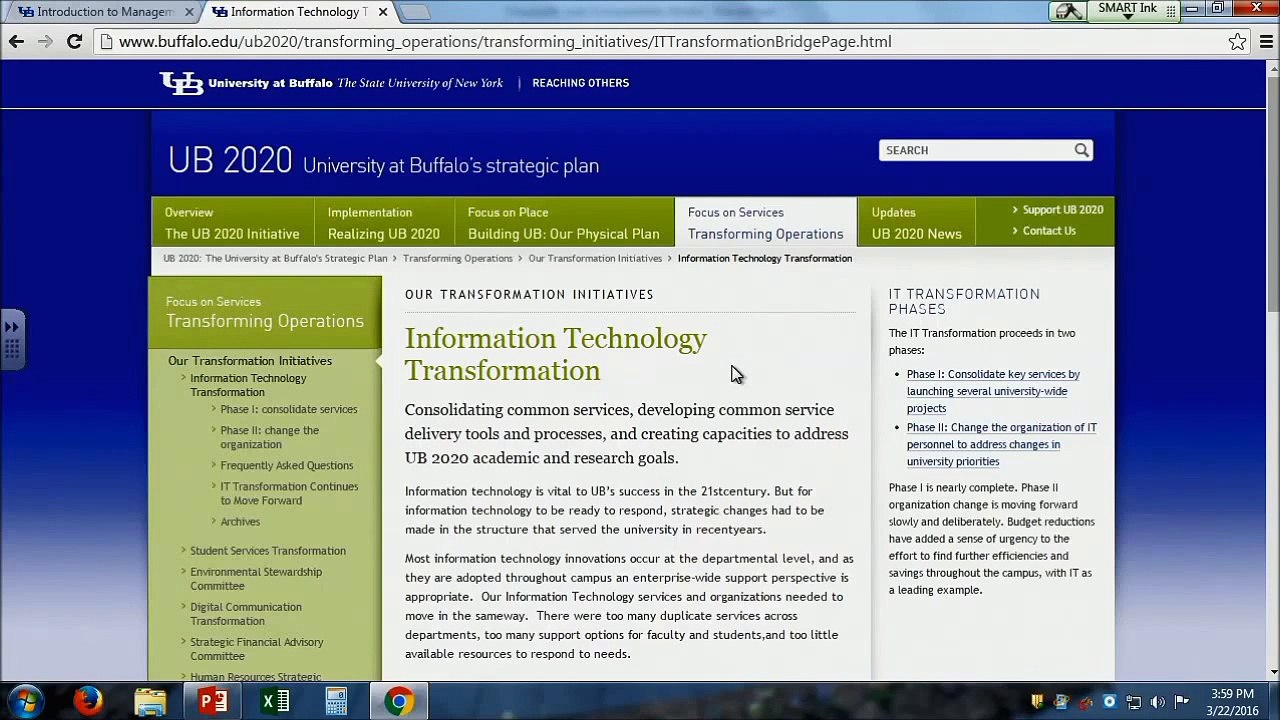Switch to the Introduction to Management tab

pyautogui.click(x=104, y=12)
